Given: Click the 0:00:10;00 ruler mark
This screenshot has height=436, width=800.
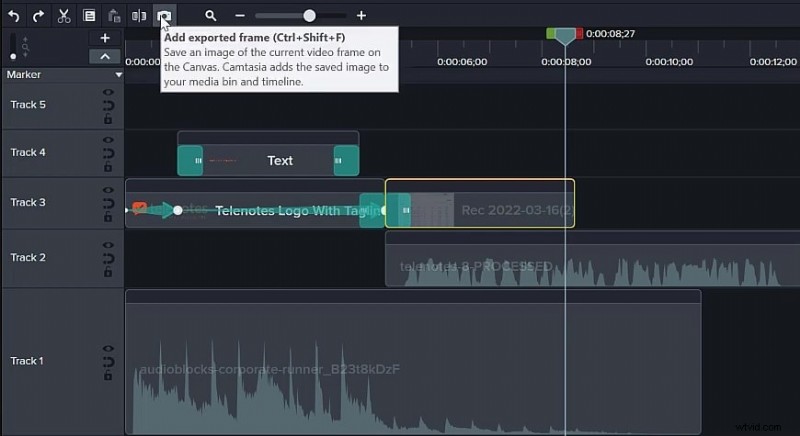Looking at the screenshot, I should [669, 62].
